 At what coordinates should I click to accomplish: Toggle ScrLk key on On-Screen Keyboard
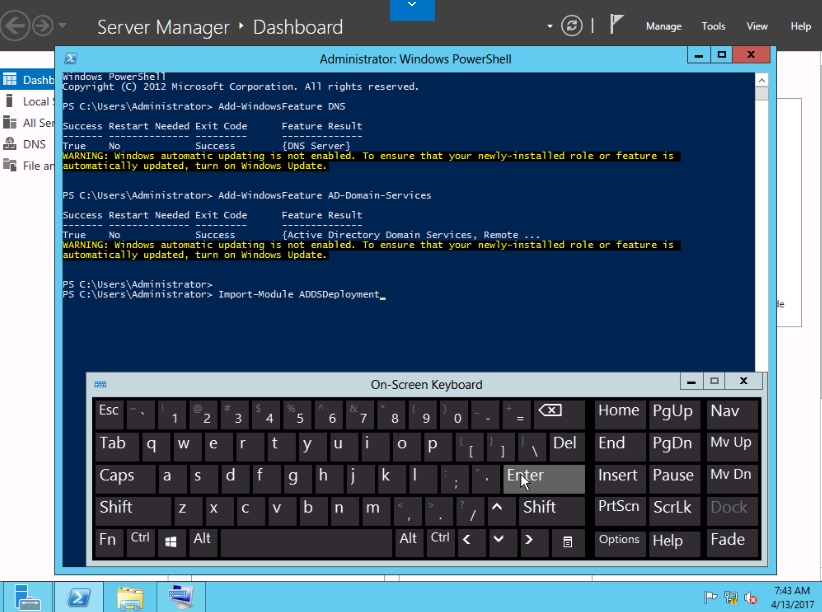(674, 510)
